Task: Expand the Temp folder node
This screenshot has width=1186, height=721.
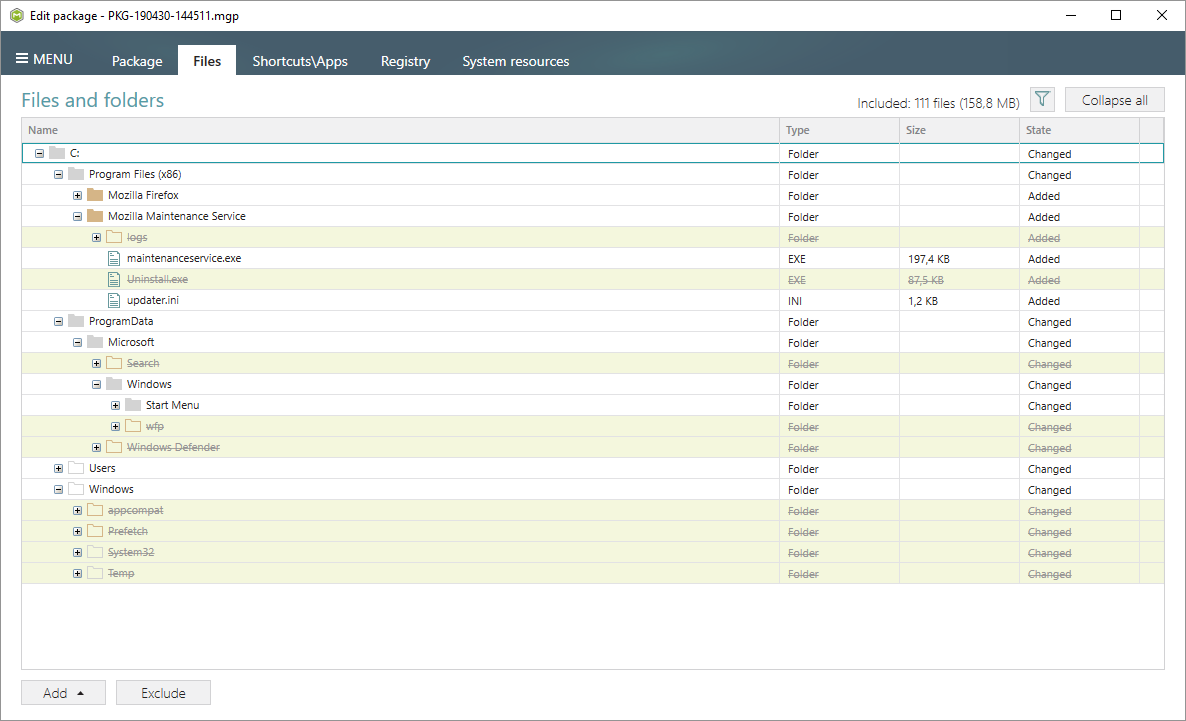Action: pyautogui.click(x=77, y=573)
